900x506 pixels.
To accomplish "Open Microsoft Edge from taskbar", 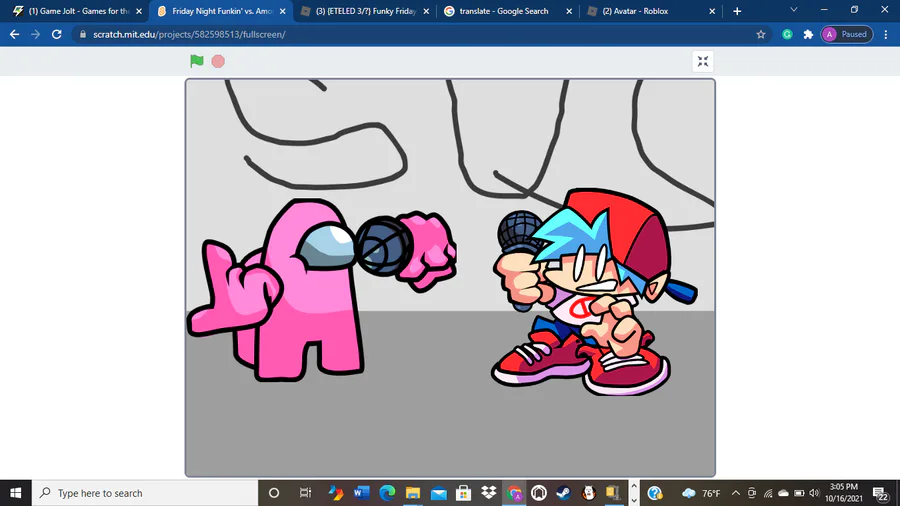I will click(x=387, y=493).
